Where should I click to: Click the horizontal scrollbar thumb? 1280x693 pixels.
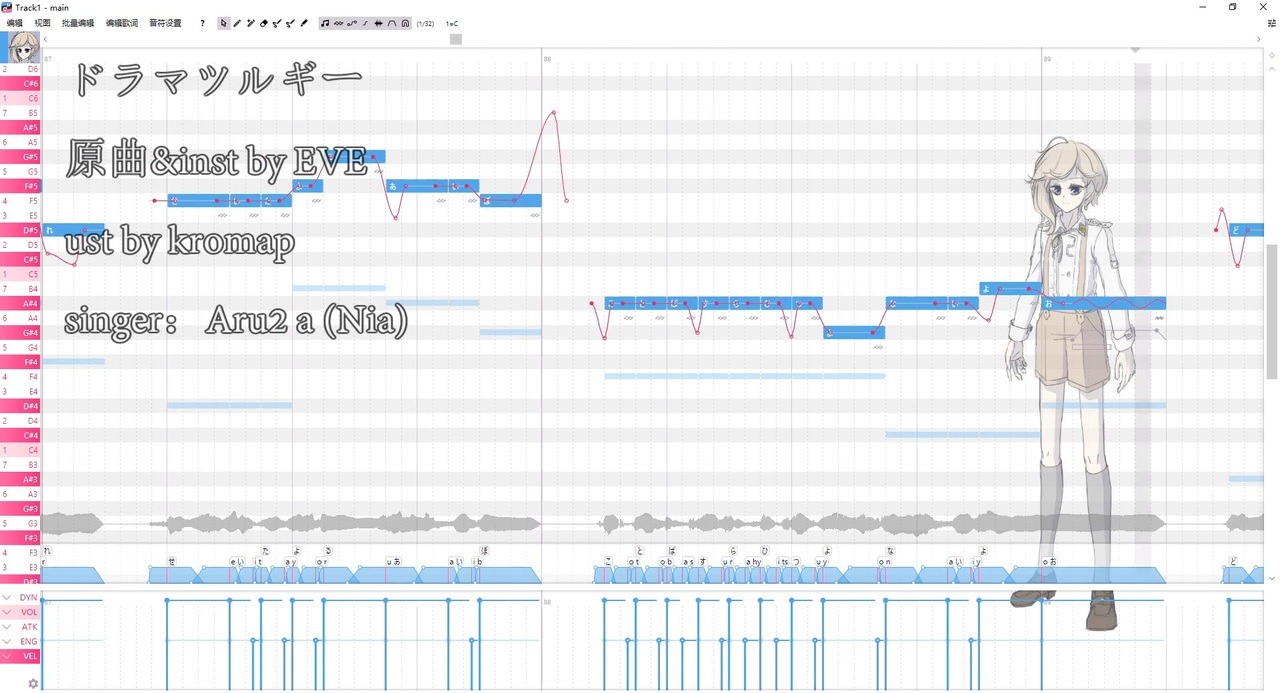tap(456, 39)
